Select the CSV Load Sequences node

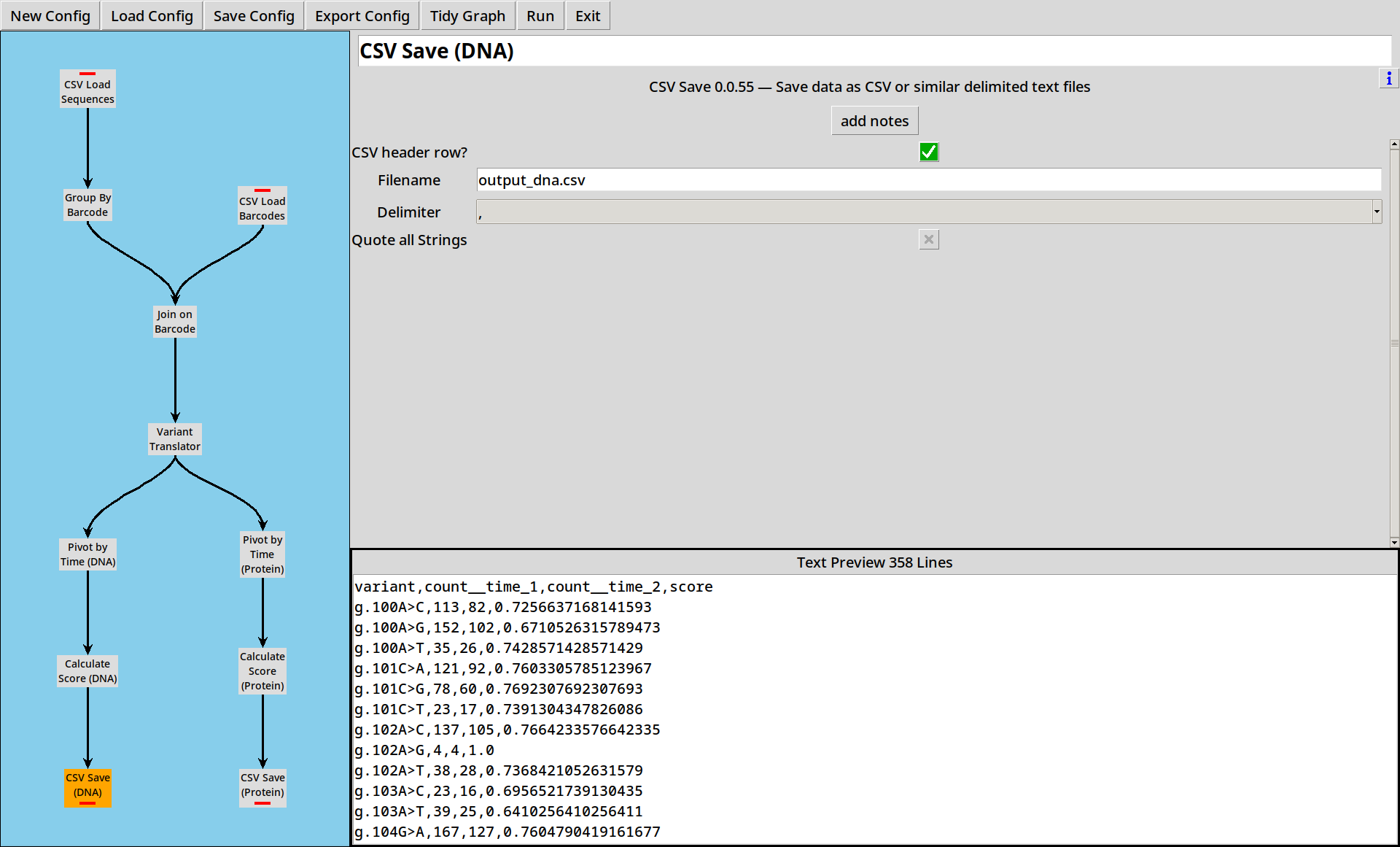tap(87, 89)
